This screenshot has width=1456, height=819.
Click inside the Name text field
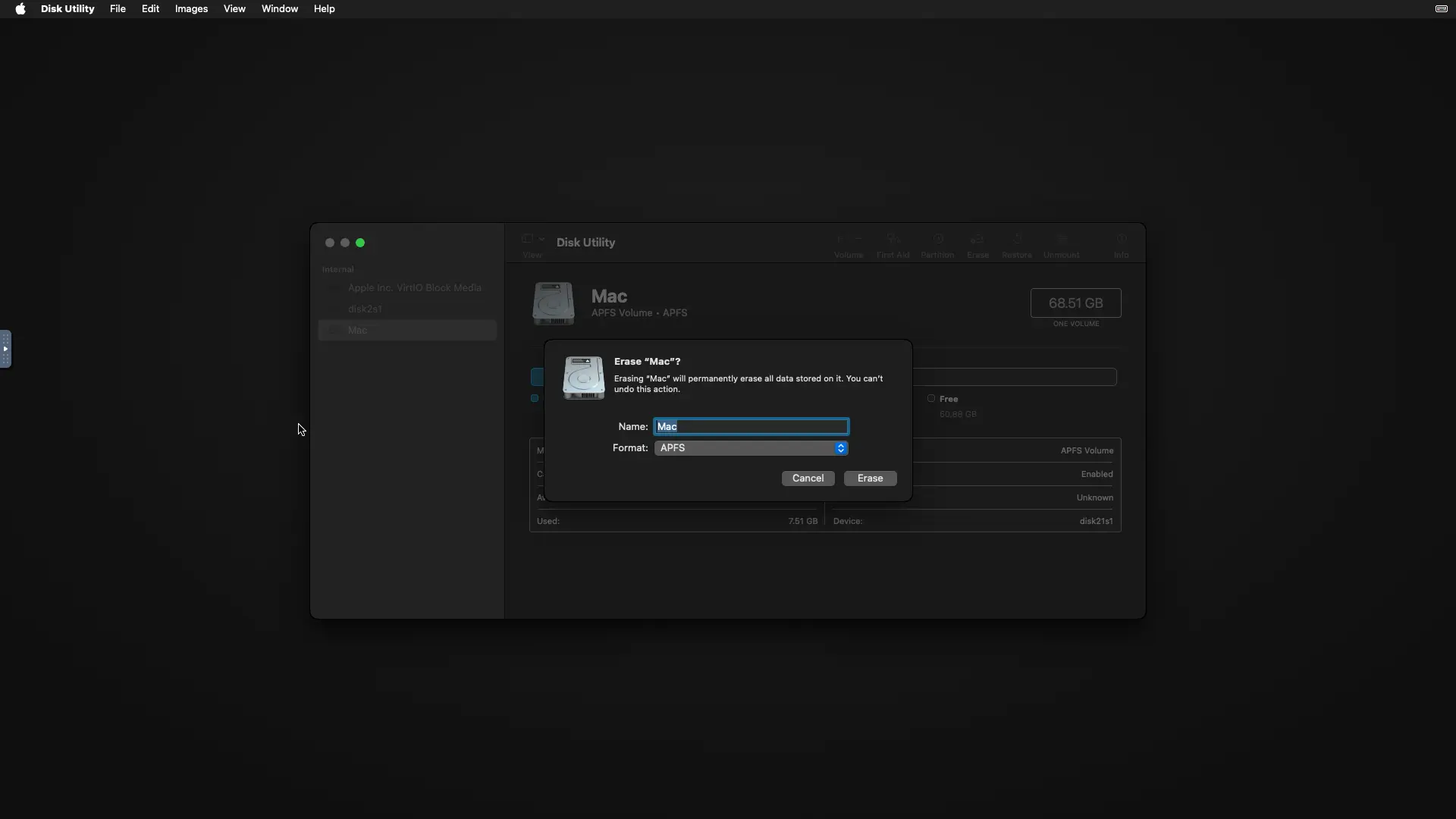pos(751,426)
